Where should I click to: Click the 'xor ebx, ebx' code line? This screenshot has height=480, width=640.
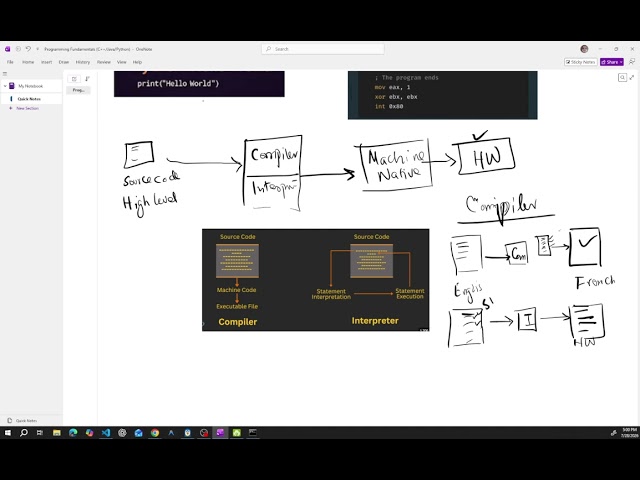coord(396,97)
